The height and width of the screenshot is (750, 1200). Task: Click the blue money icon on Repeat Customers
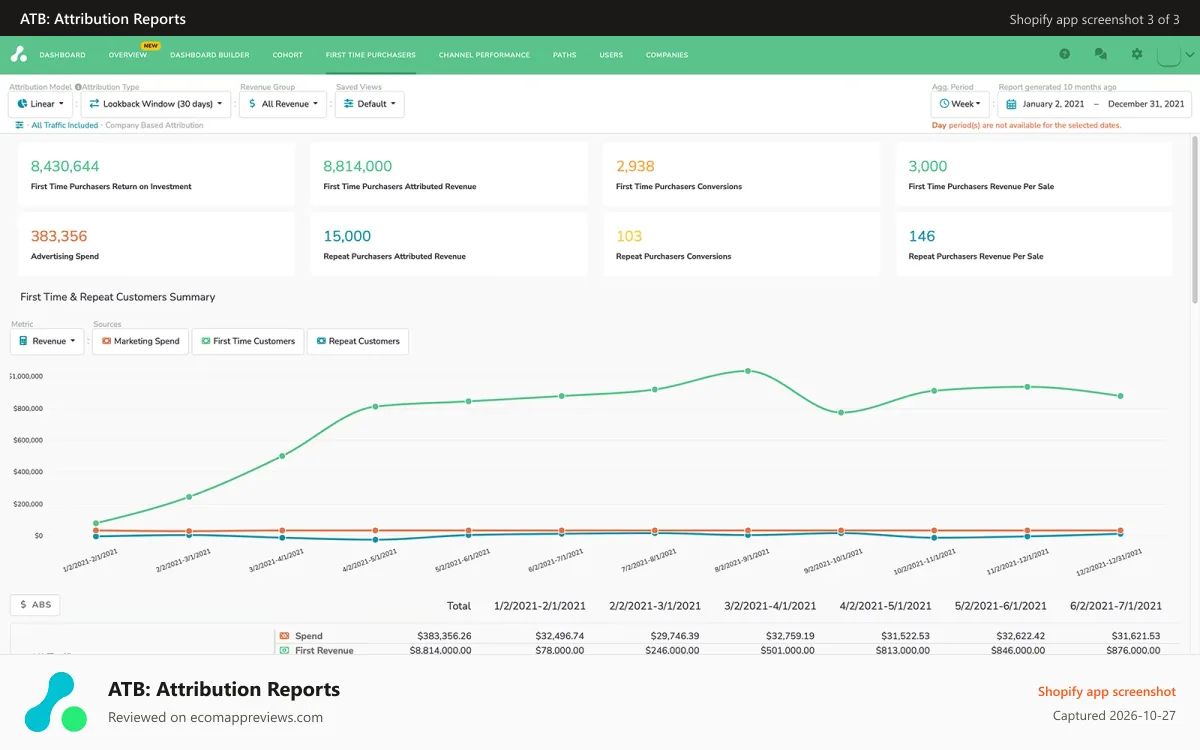(321, 341)
